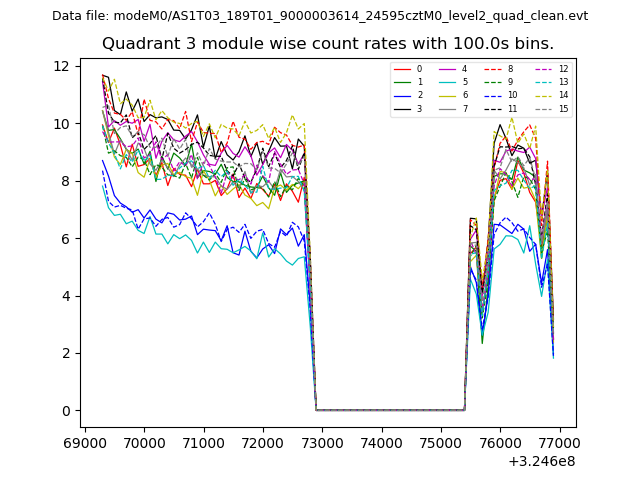
Task: Select legend entry 12 with magenta dashed line
Action: tap(546, 69)
